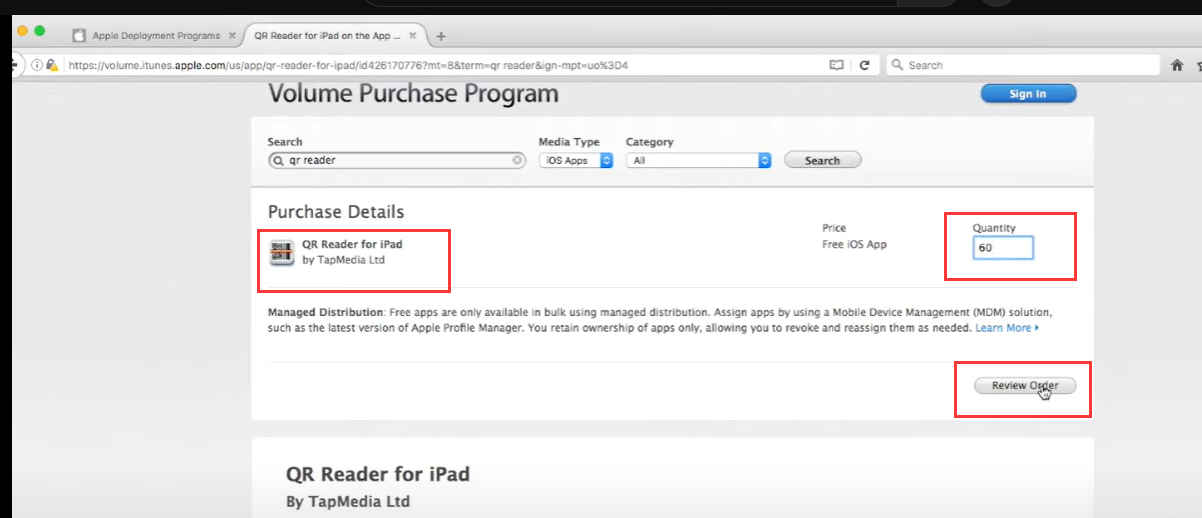Open the Category All dropdown

tap(699, 160)
